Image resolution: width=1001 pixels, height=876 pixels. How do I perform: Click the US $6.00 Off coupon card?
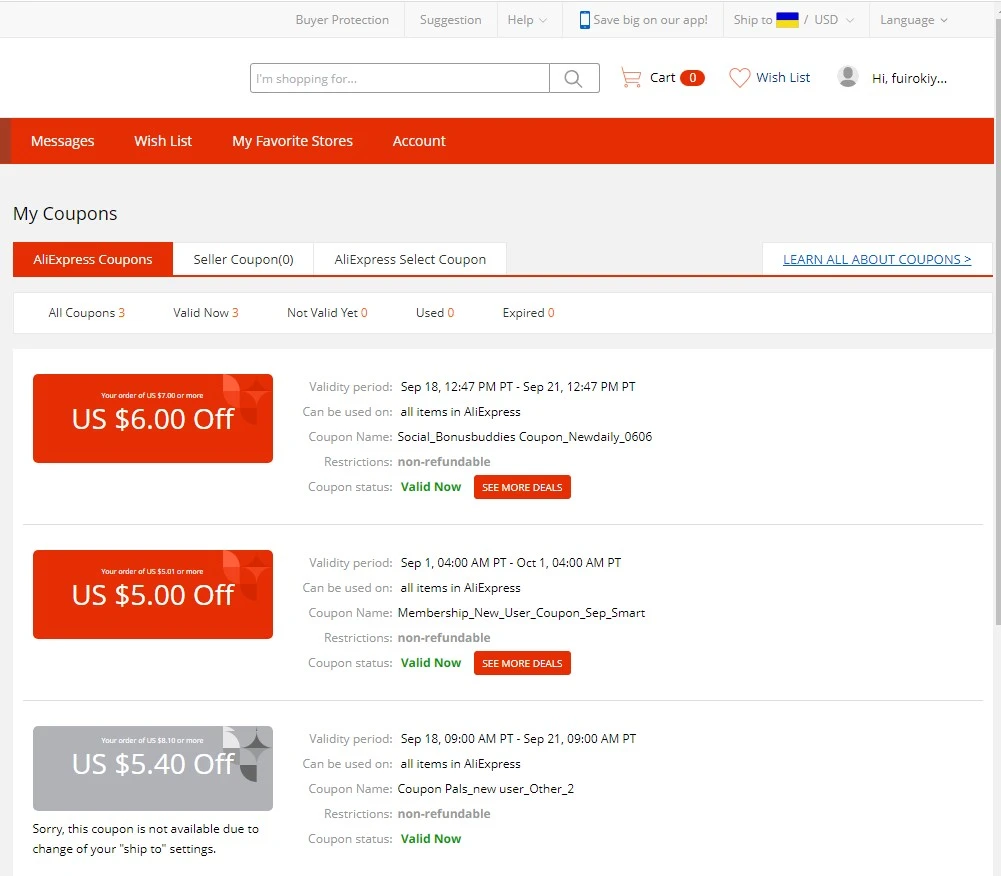click(153, 418)
